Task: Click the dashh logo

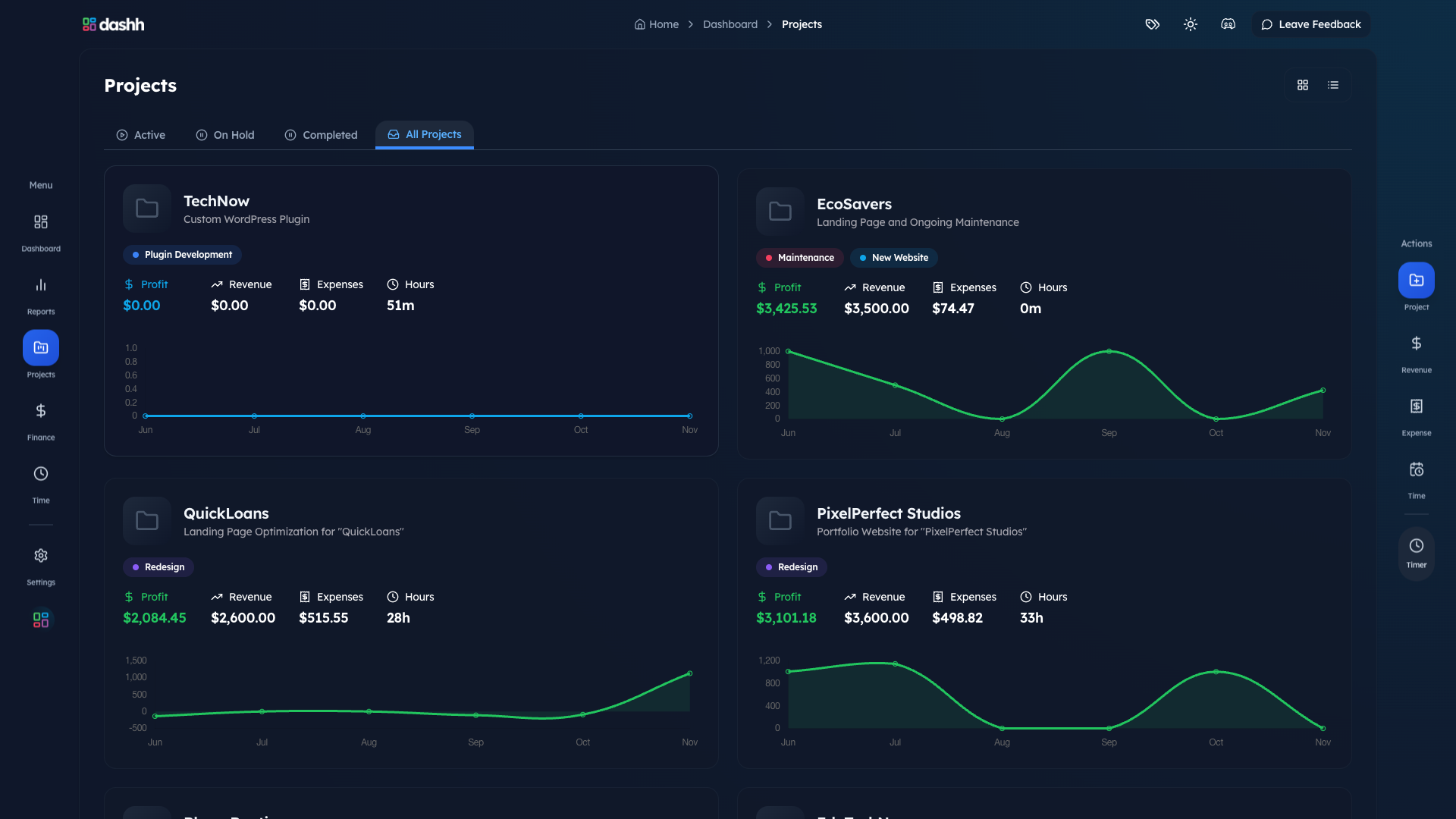Action: [x=113, y=24]
